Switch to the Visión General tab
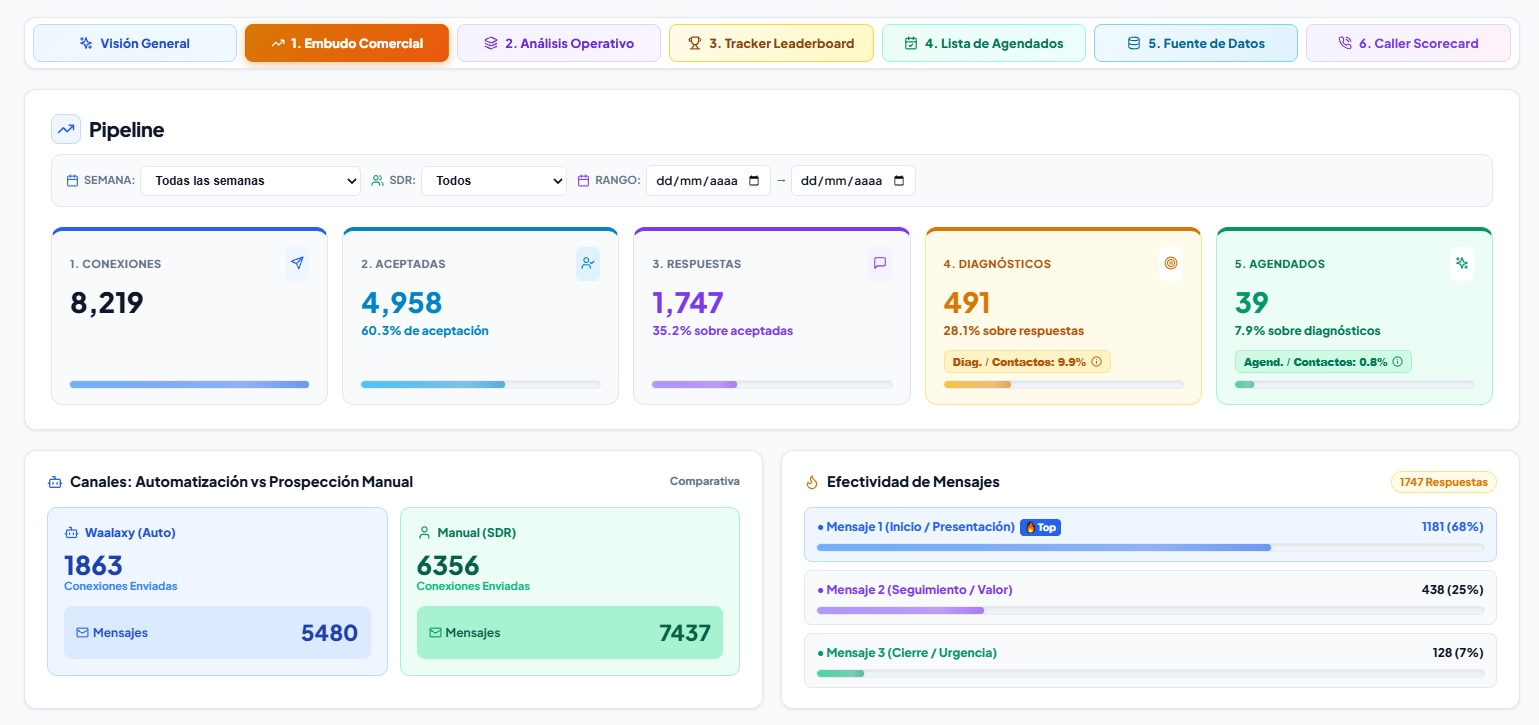This screenshot has width=1539, height=725. 135,43
